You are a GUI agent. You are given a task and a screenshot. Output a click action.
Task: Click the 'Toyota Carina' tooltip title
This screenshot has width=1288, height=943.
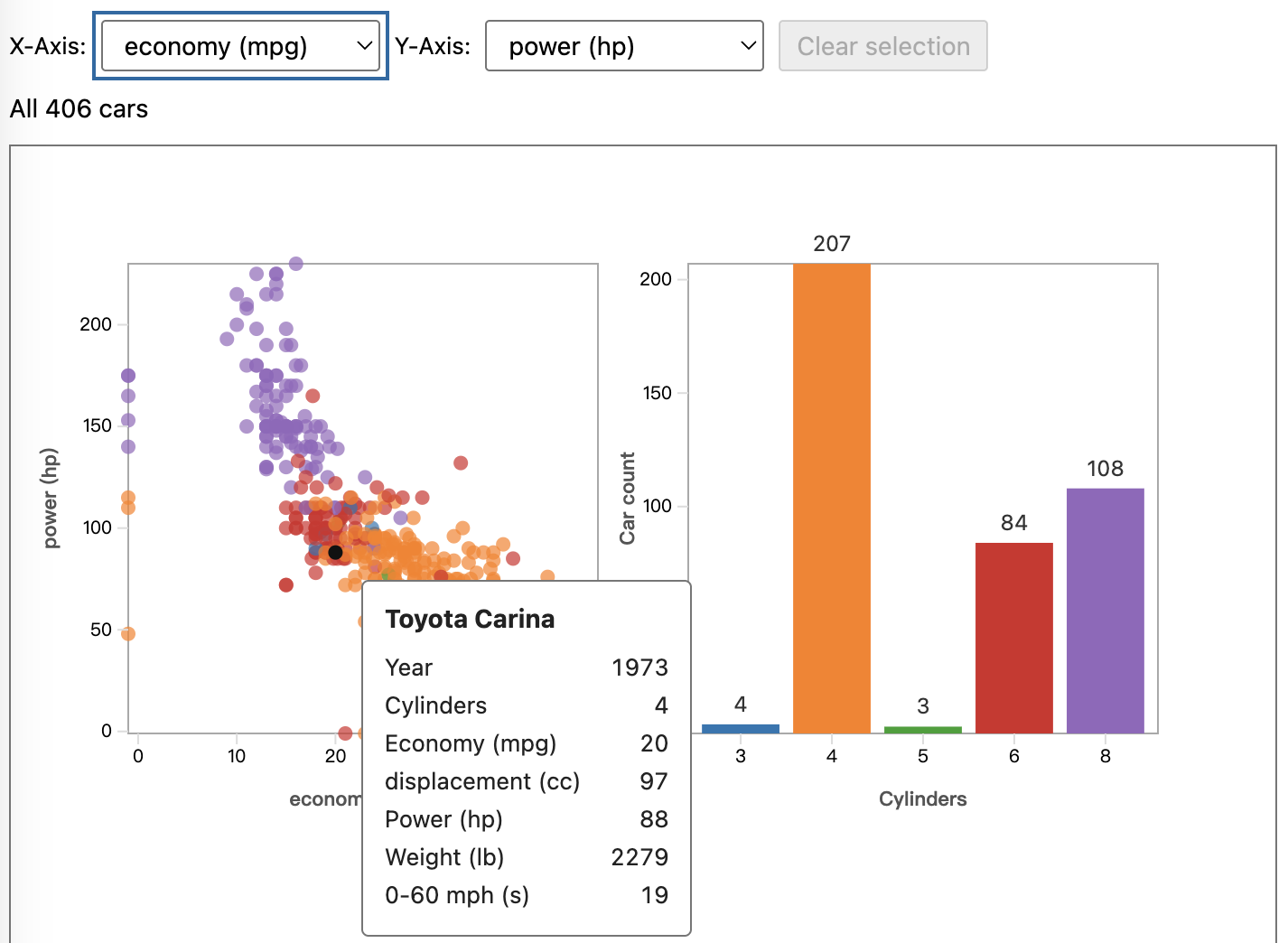pos(470,620)
